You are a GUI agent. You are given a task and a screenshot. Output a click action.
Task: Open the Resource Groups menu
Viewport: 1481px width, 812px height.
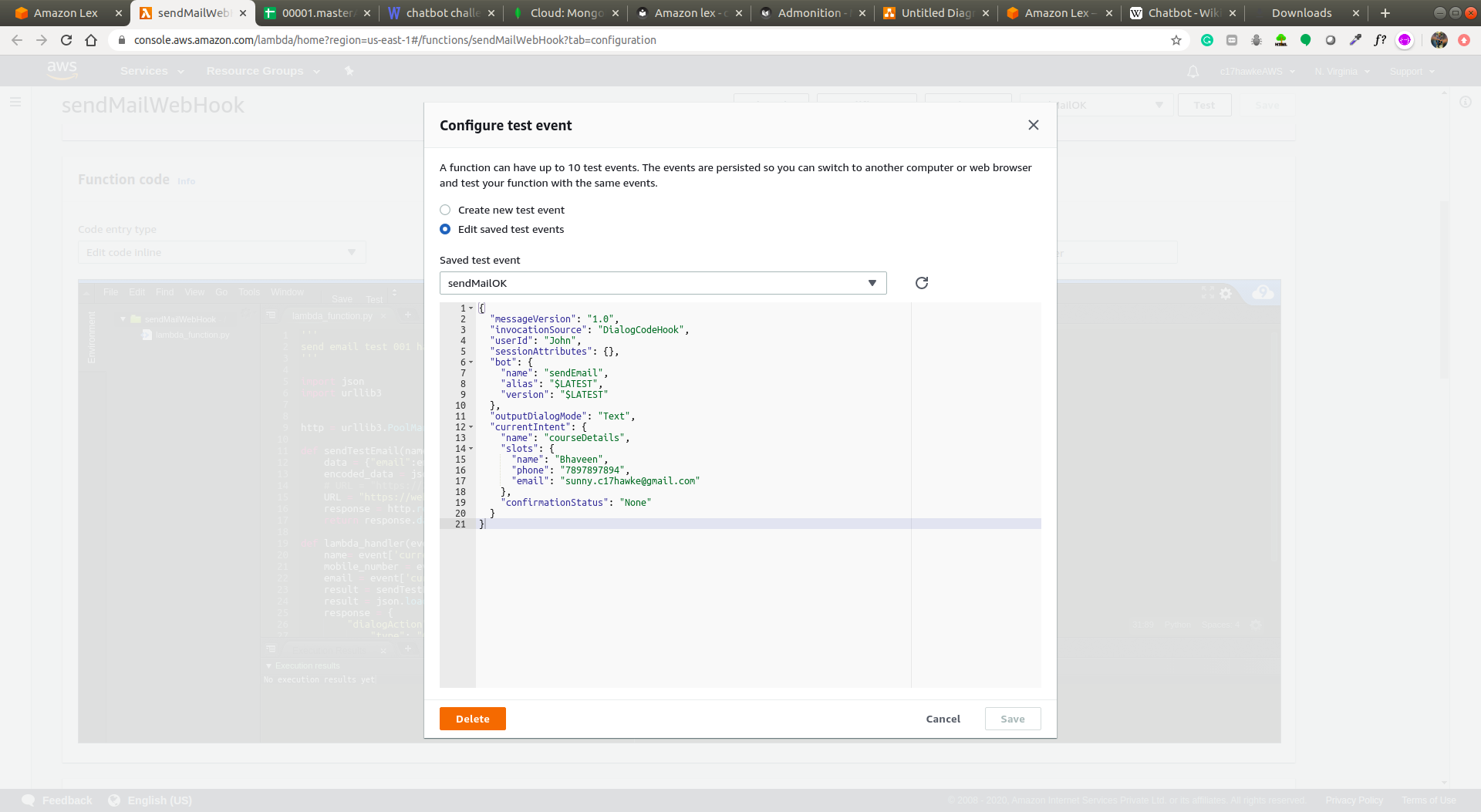click(x=263, y=71)
